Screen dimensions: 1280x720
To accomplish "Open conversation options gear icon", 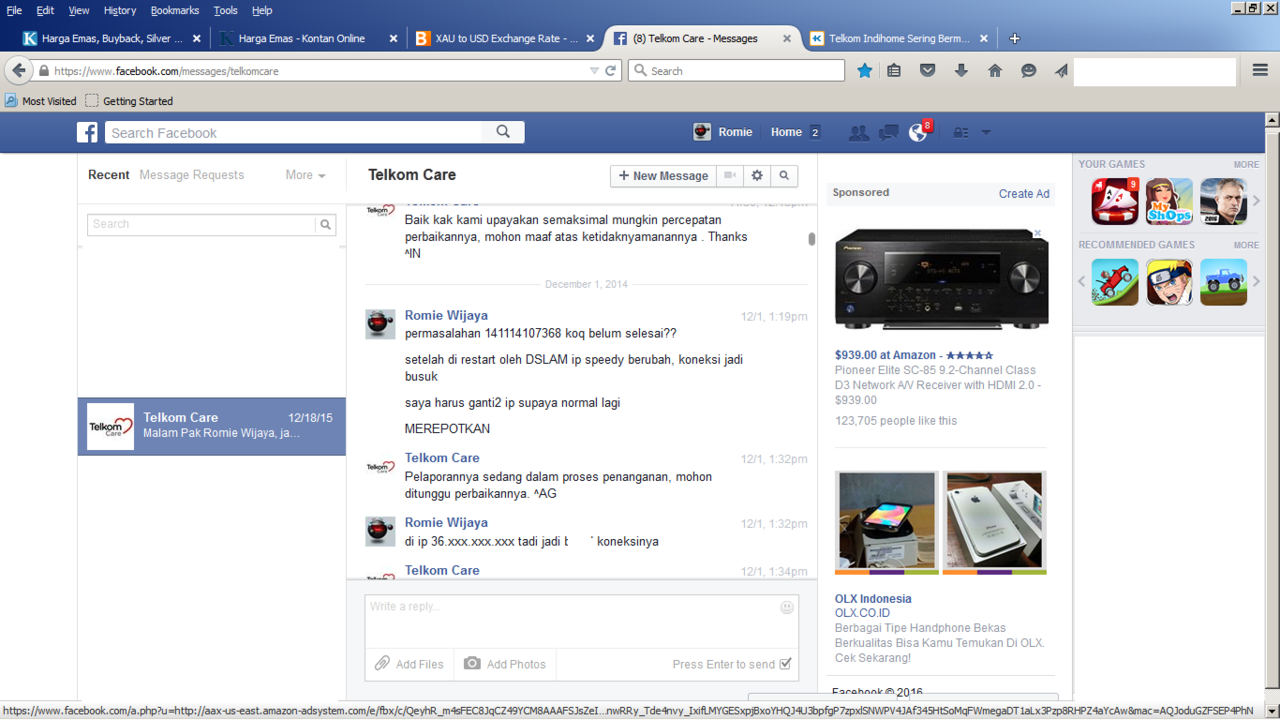I will pyautogui.click(x=757, y=175).
